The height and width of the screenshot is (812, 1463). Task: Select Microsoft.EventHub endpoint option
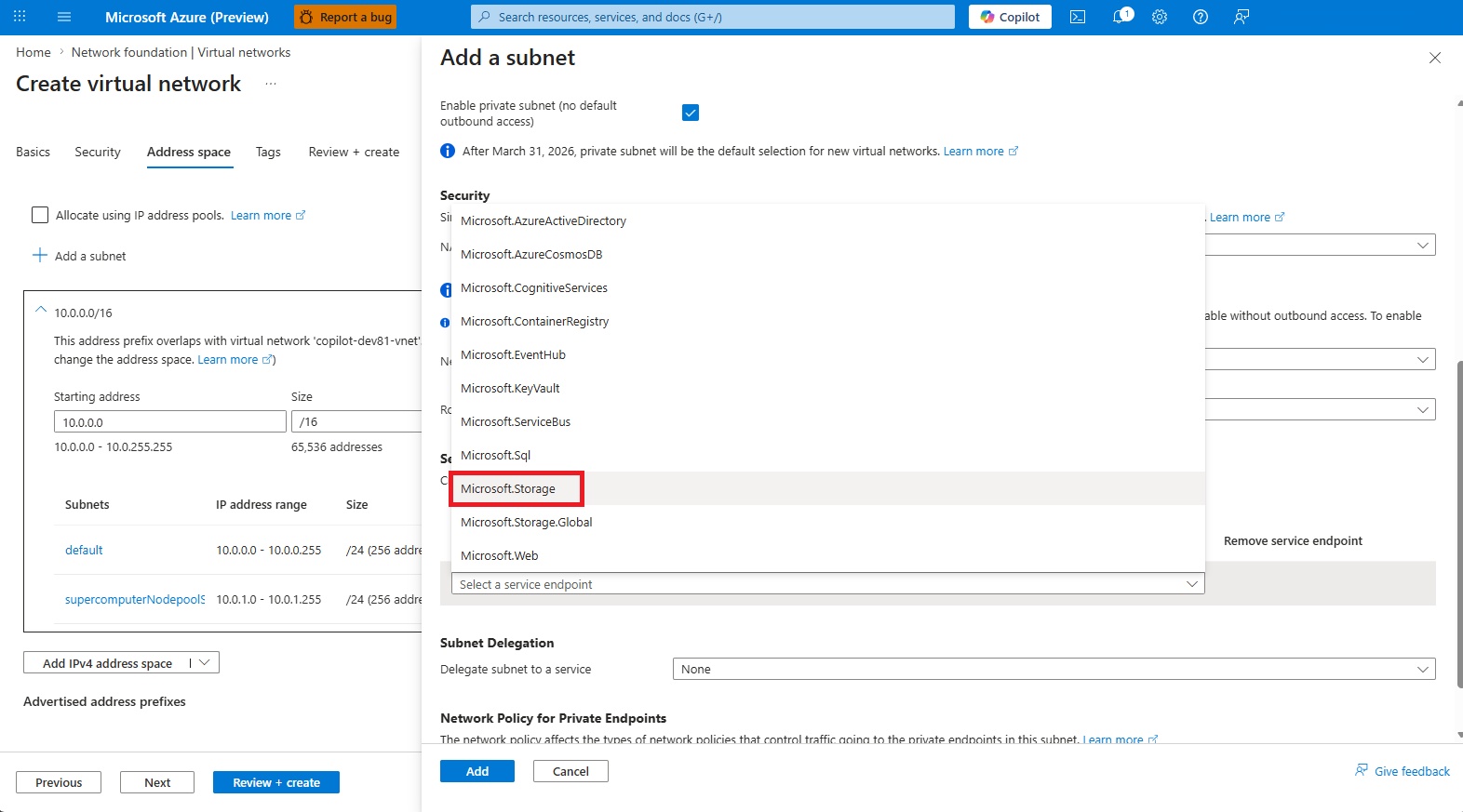point(828,354)
